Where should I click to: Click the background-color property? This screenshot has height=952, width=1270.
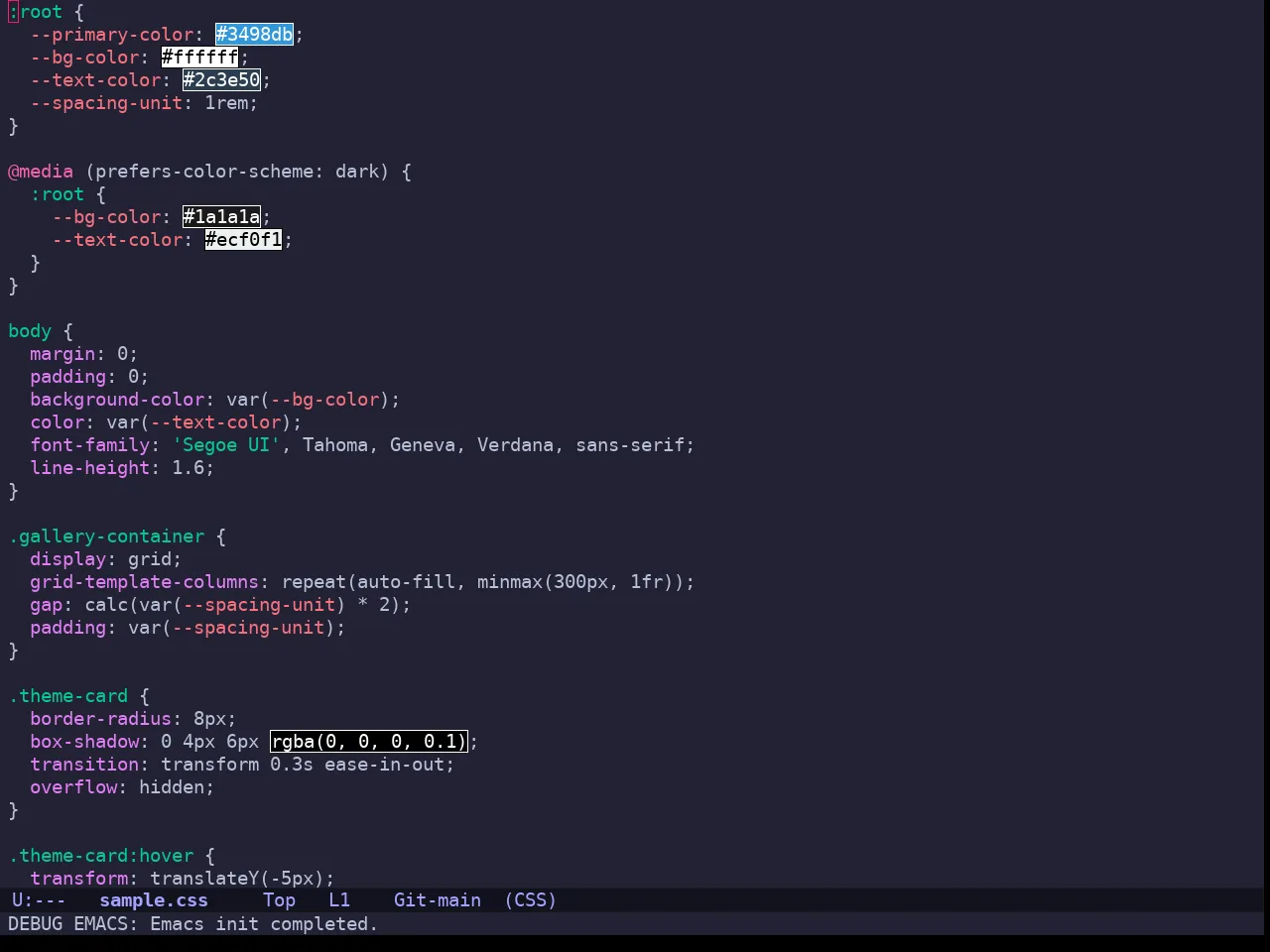click(x=117, y=400)
